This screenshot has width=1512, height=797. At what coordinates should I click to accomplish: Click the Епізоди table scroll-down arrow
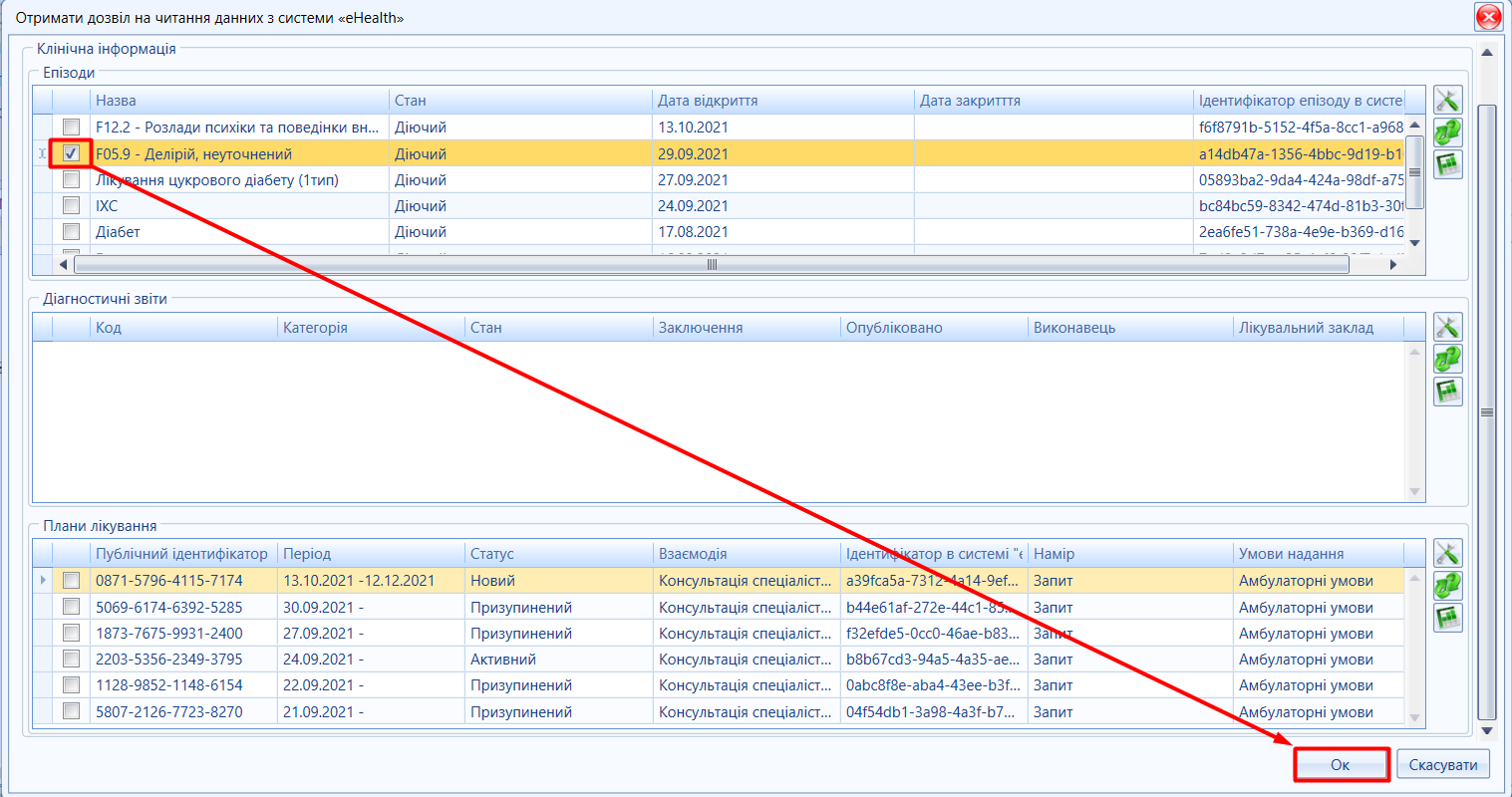(x=1414, y=243)
